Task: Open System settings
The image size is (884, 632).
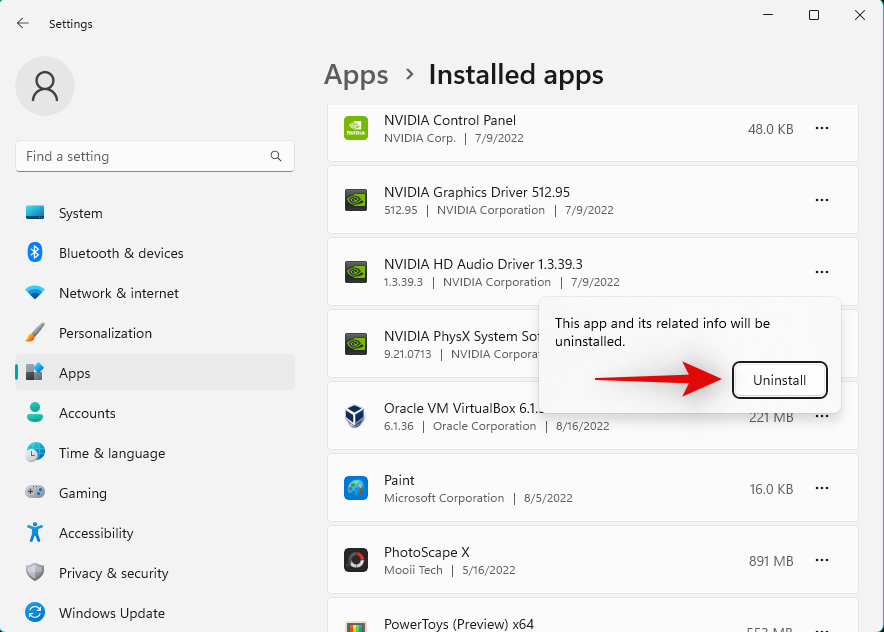Action: (80, 213)
